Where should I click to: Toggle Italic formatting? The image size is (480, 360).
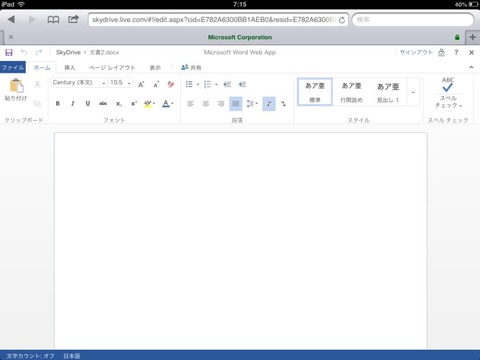[x=73, y=103]
